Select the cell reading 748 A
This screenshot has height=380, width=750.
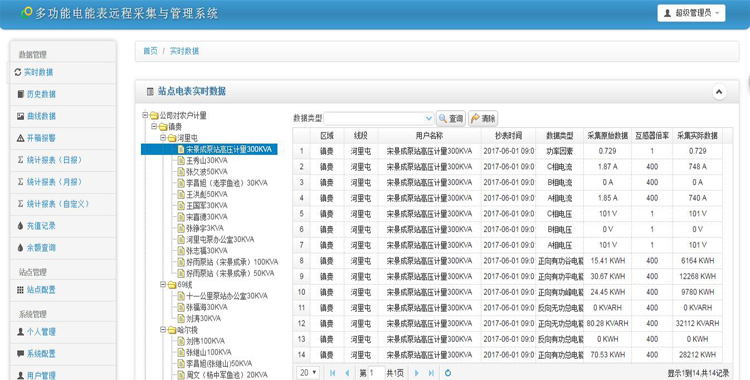pyautogui.click(x=697, y=167)
